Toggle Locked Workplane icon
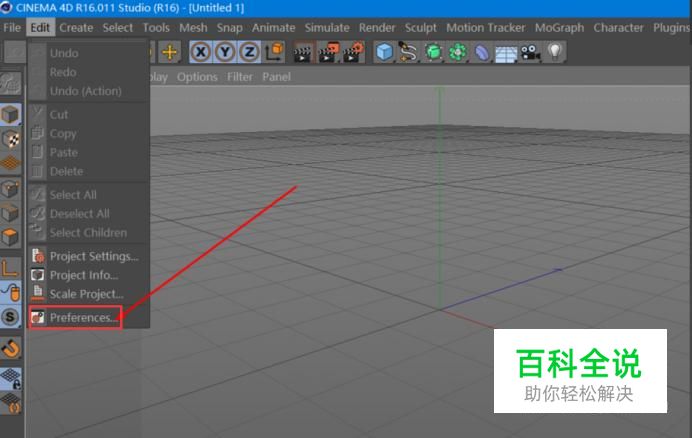 pyautogui.click(x=10, y=379)
